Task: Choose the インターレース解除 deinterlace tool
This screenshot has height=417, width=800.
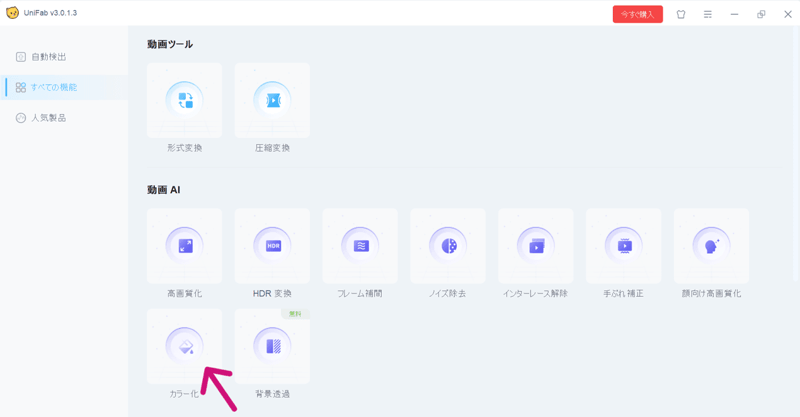Action: [536, 246]
